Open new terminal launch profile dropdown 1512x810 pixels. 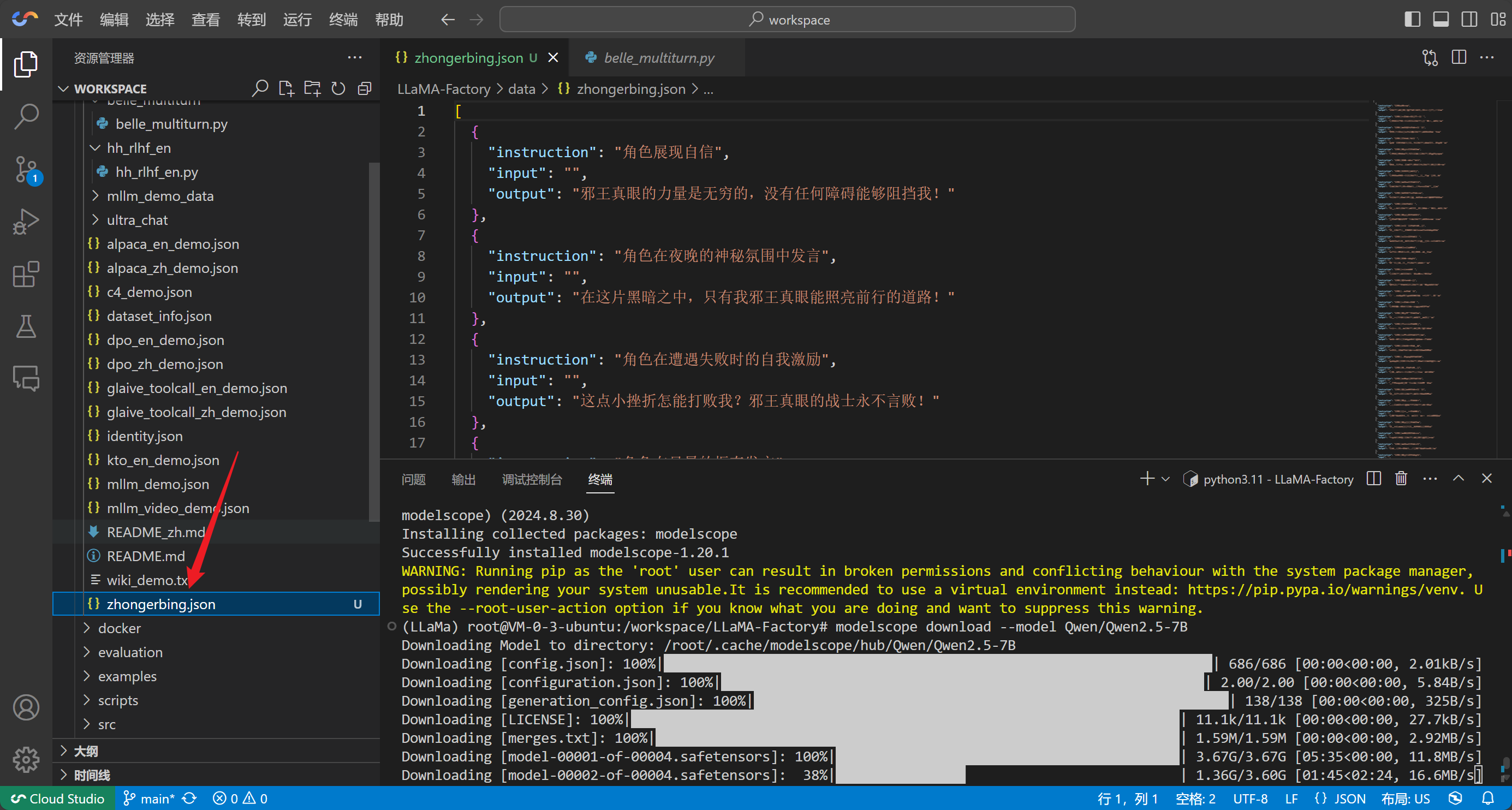pyautogui.click(x=1166, y=479)
